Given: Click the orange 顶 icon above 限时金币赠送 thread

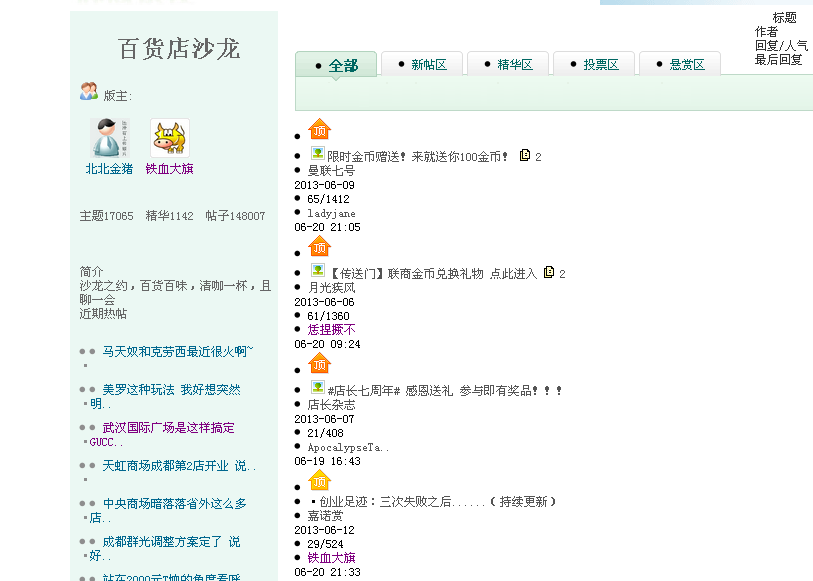Looking at the screenshot, I should (x=319, y=129).
